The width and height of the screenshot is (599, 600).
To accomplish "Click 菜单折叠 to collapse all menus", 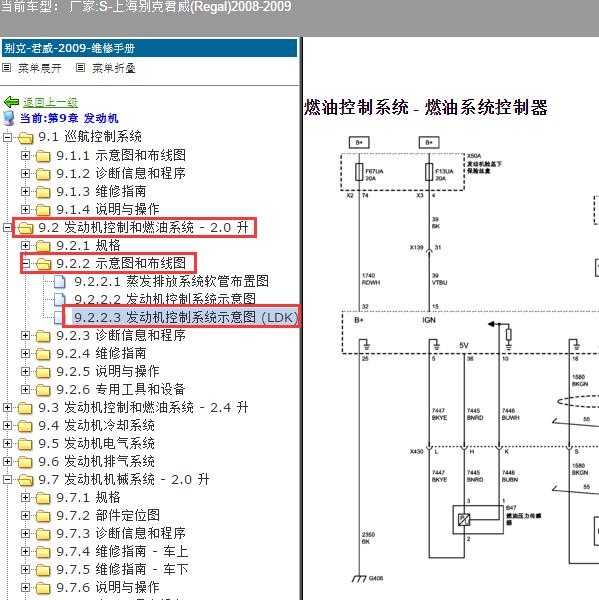I will click(114, 68).
